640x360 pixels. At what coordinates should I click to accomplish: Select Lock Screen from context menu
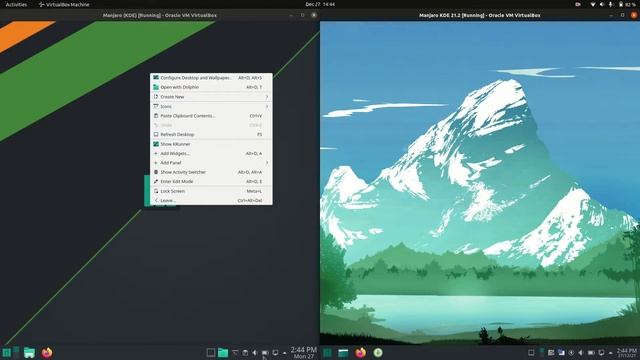(211, 191)
